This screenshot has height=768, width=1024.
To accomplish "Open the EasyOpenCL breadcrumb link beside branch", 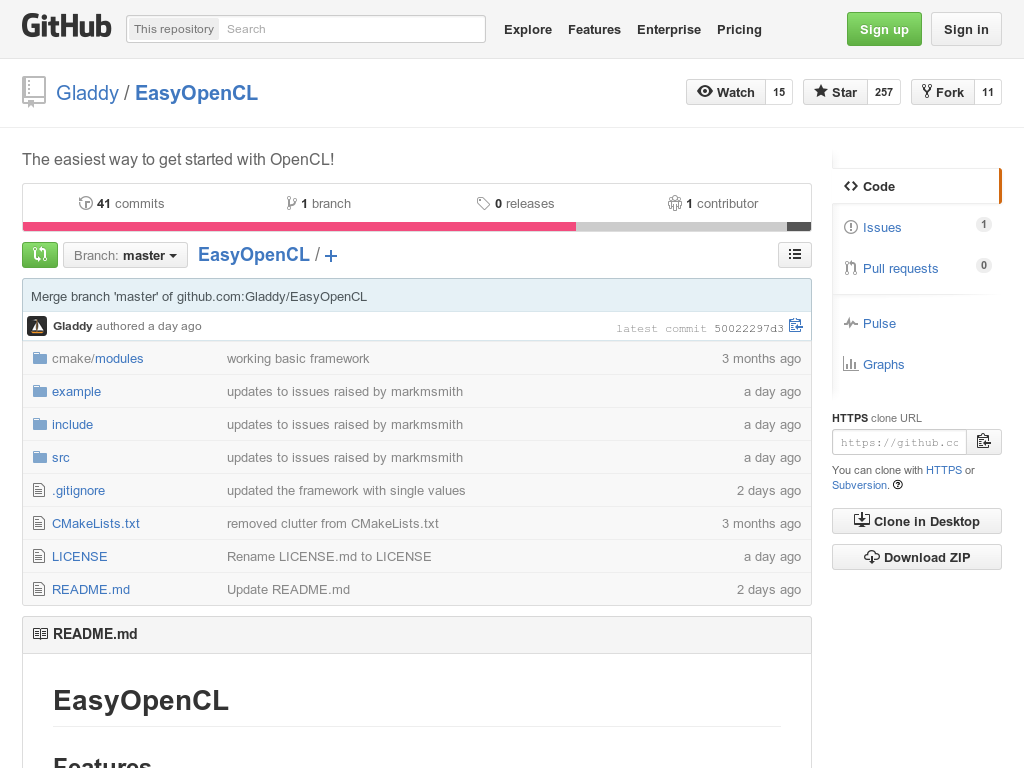I will pos(253,255).
